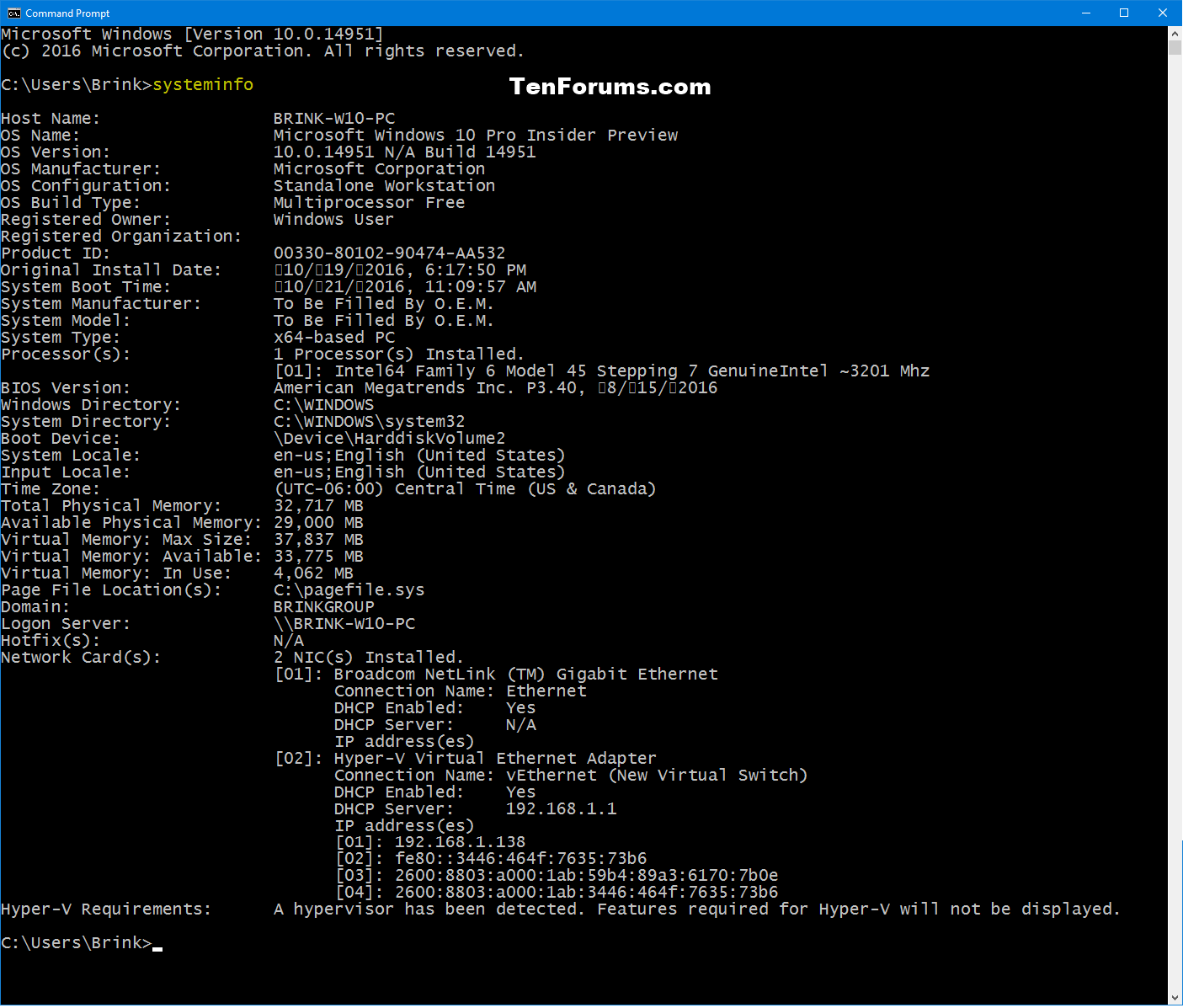Minimize the Command Prompt window
This screenshot has width=1183, height=1008.
pyautogui.click(x=1085, y=13)
